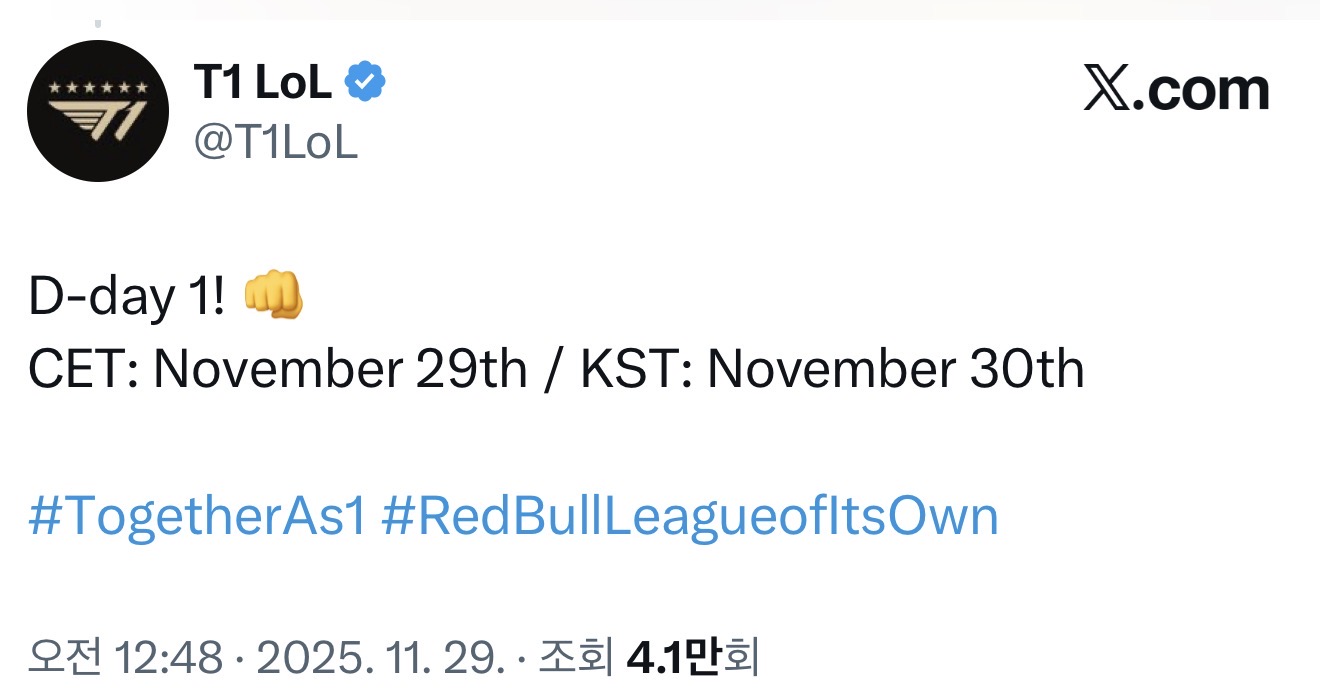Open the T1 LoL display name

pyautogui.click(x=263, y=84)
